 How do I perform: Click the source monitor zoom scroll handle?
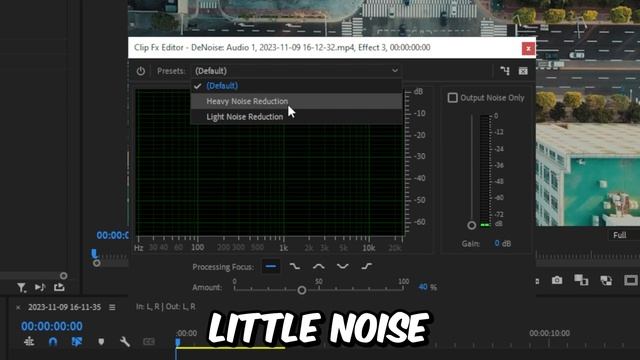pos(96,263)
